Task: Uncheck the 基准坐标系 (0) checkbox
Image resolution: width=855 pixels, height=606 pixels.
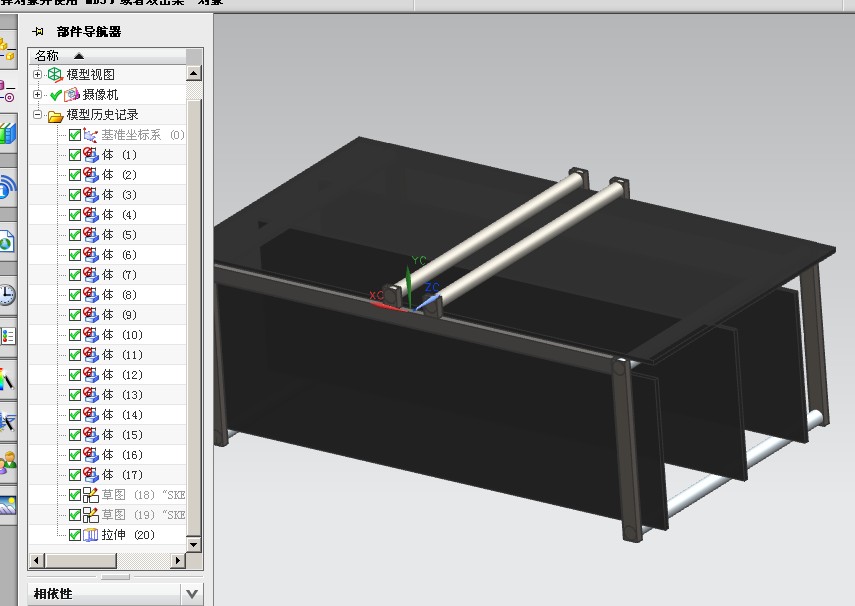Action: (x=75, y=135)
